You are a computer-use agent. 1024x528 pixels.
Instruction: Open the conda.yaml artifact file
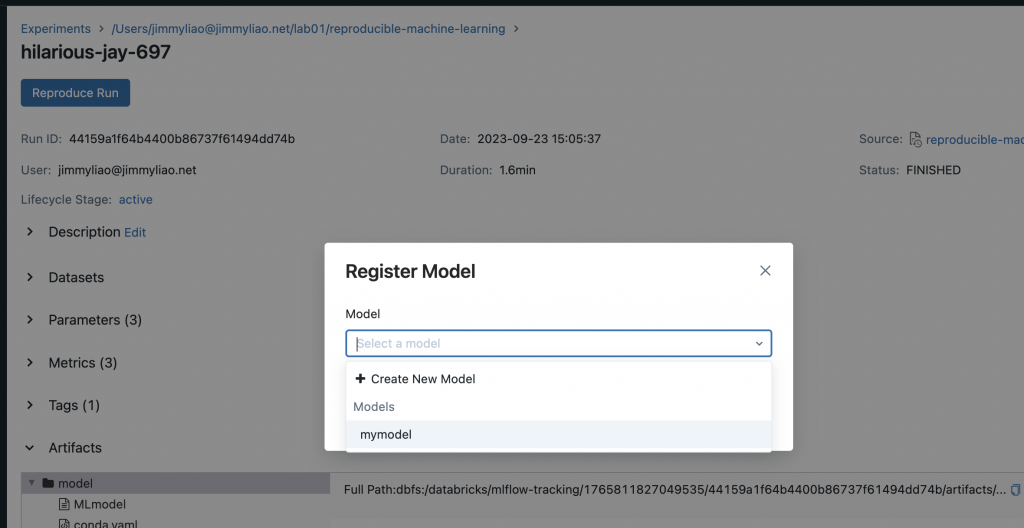(105, 524)
